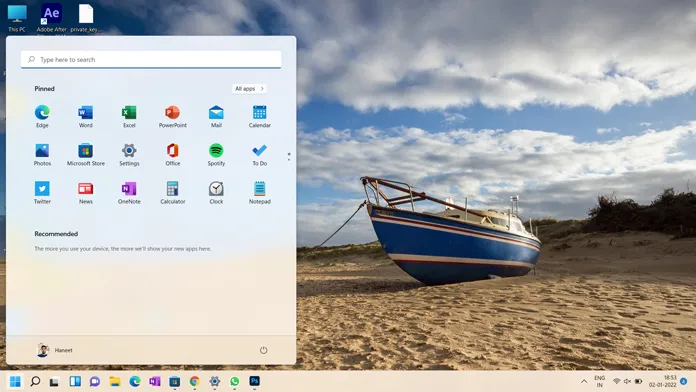Open the News app
Viewport: 696px width, 392px height.
point(86,193)
